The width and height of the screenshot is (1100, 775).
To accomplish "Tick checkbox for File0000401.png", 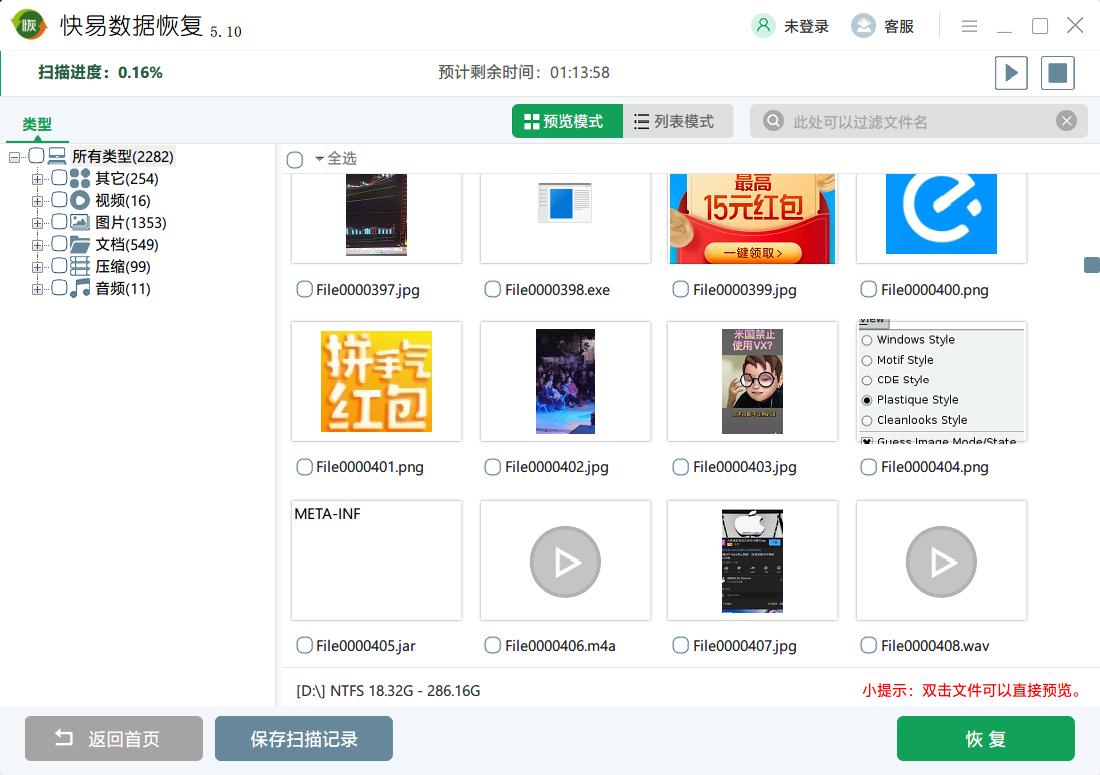I will click(x=304, y=466).
